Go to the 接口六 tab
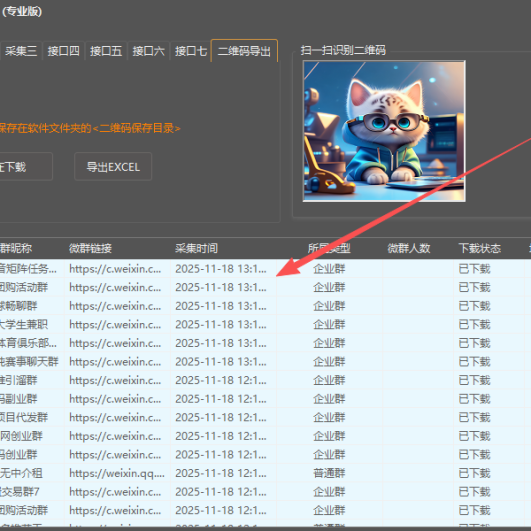Screen dimensions: 531x531 [148, 51]
